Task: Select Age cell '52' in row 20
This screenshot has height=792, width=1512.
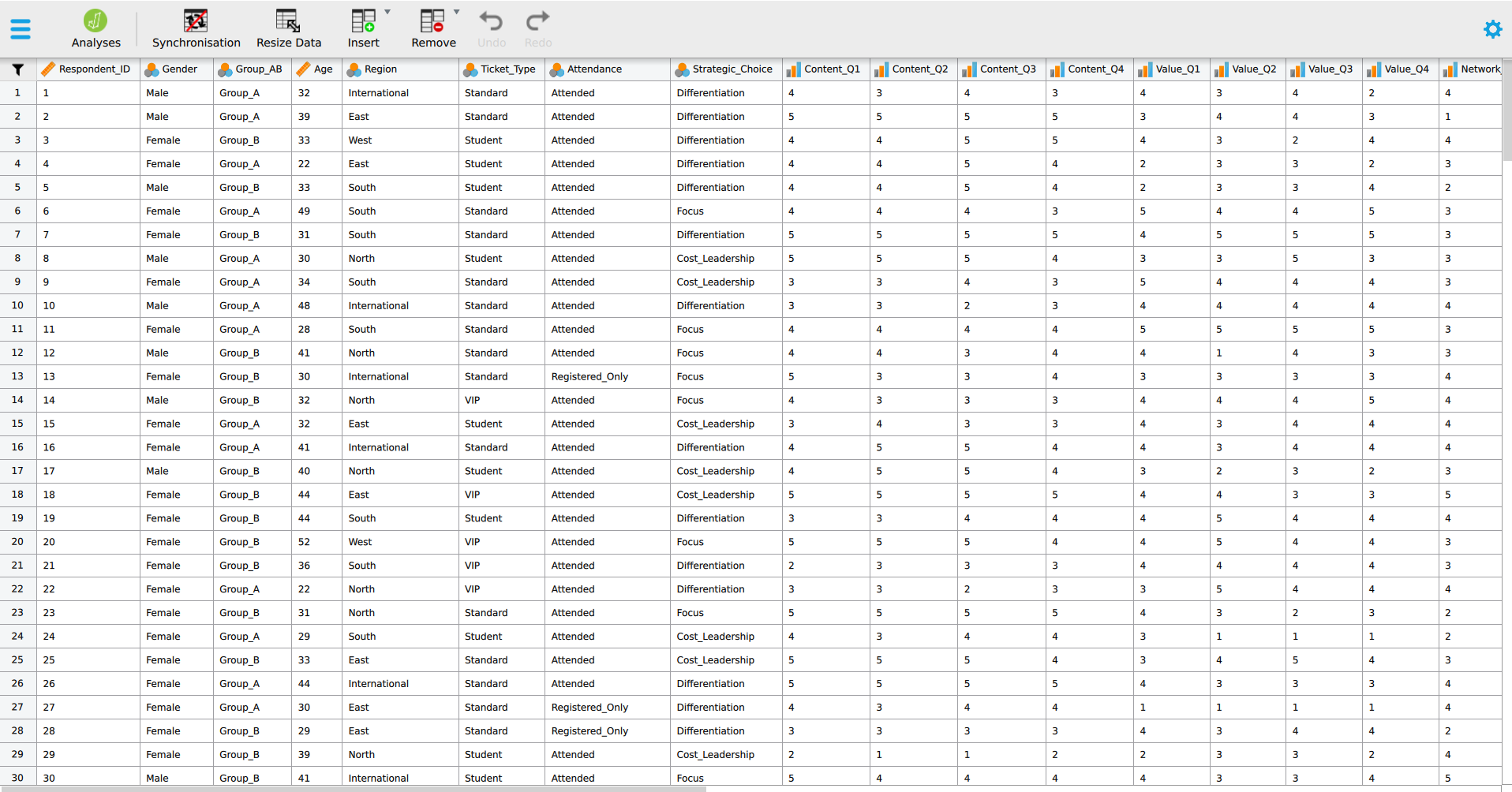Action: (x=316, y=542)
